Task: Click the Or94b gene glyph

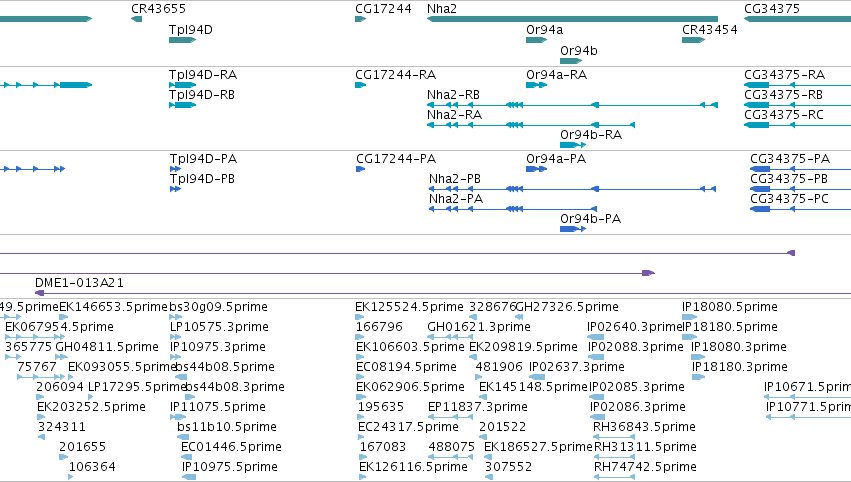Action: click(571, 61)
